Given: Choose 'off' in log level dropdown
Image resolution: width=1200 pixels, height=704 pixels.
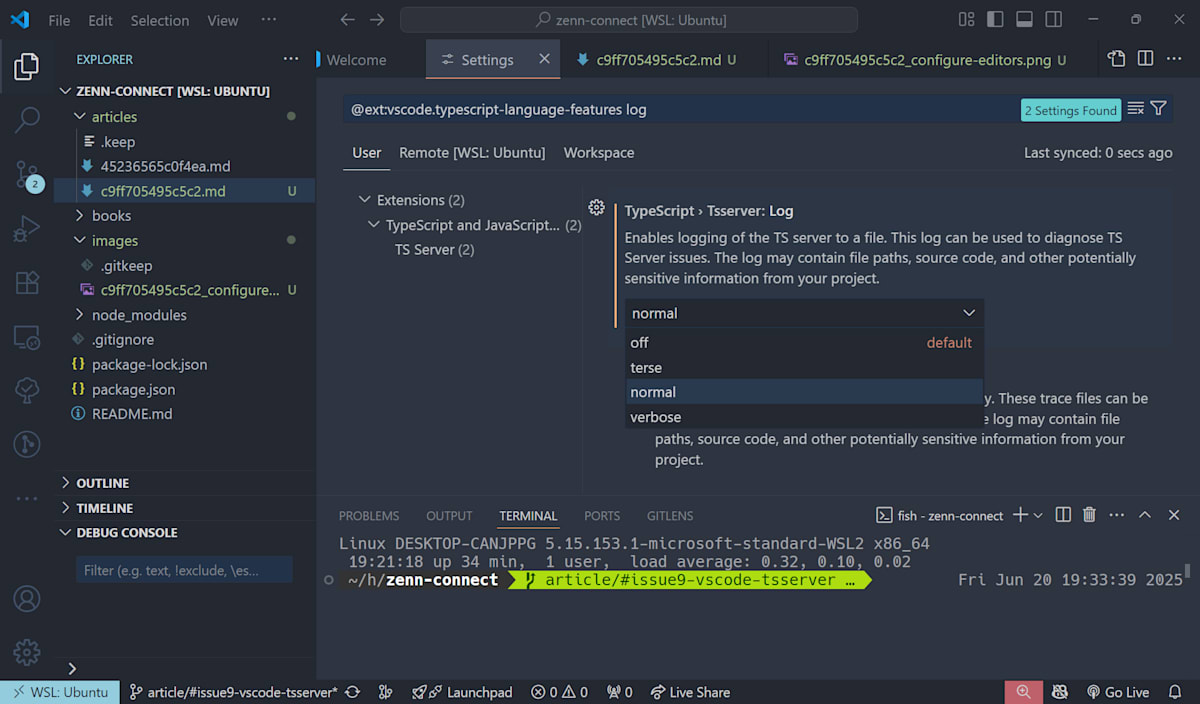Looking at the screenshot, I should [804, 342].
